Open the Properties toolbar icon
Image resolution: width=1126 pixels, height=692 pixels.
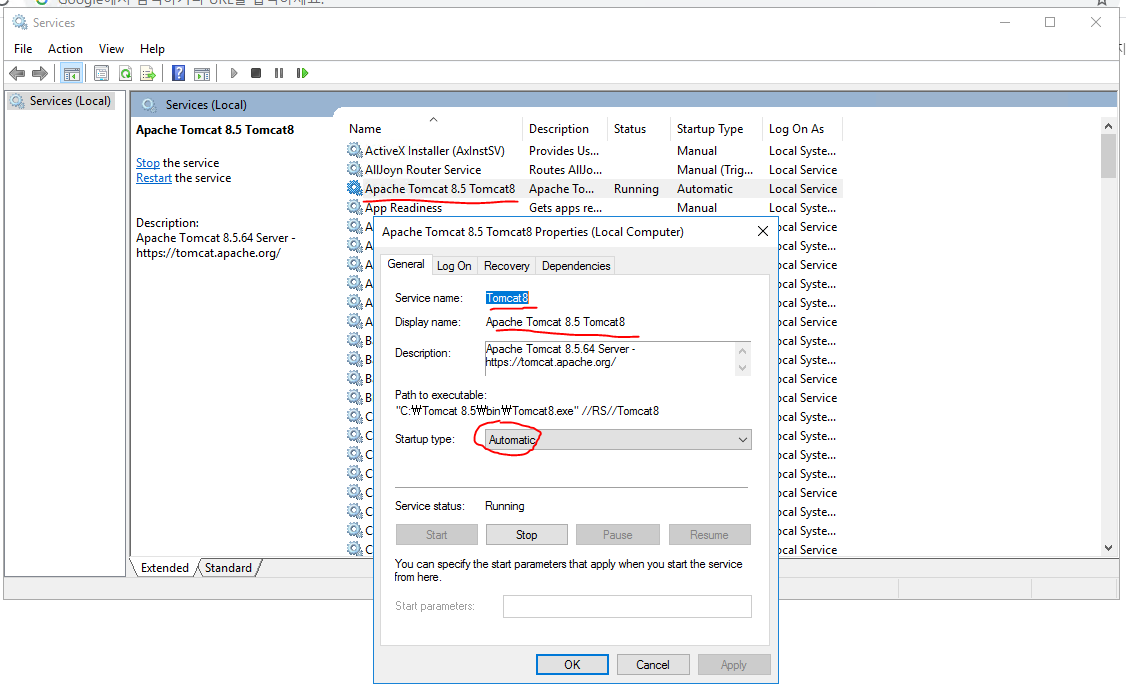point(101,73)
